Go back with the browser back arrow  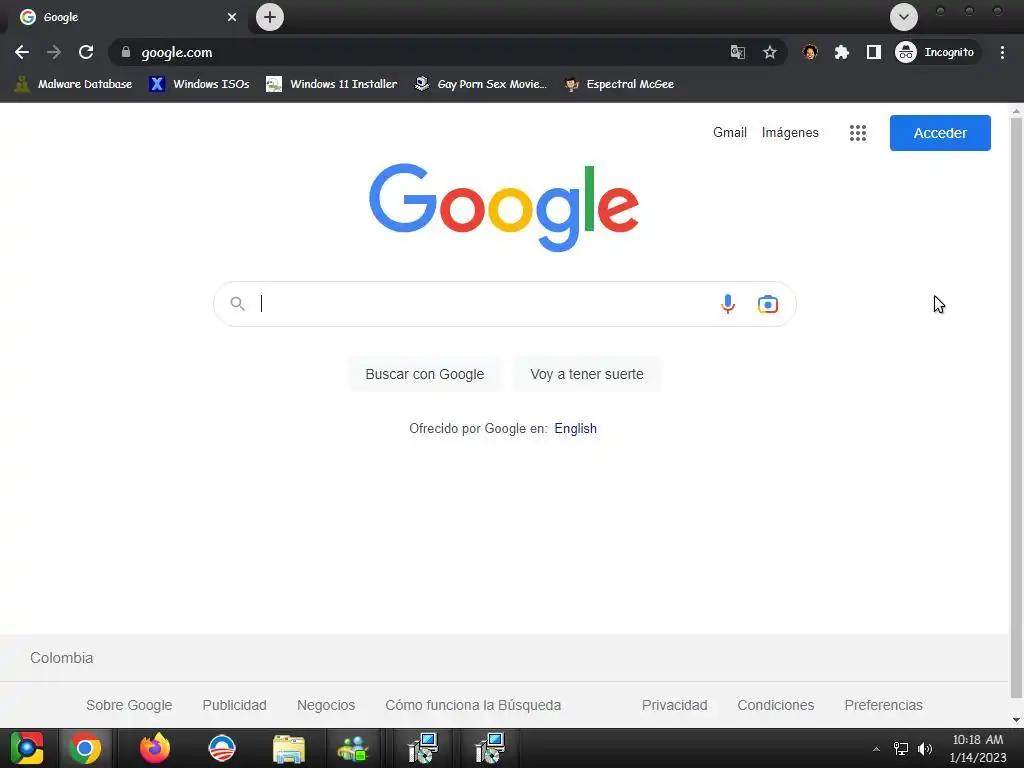click(x=22, y=52)
